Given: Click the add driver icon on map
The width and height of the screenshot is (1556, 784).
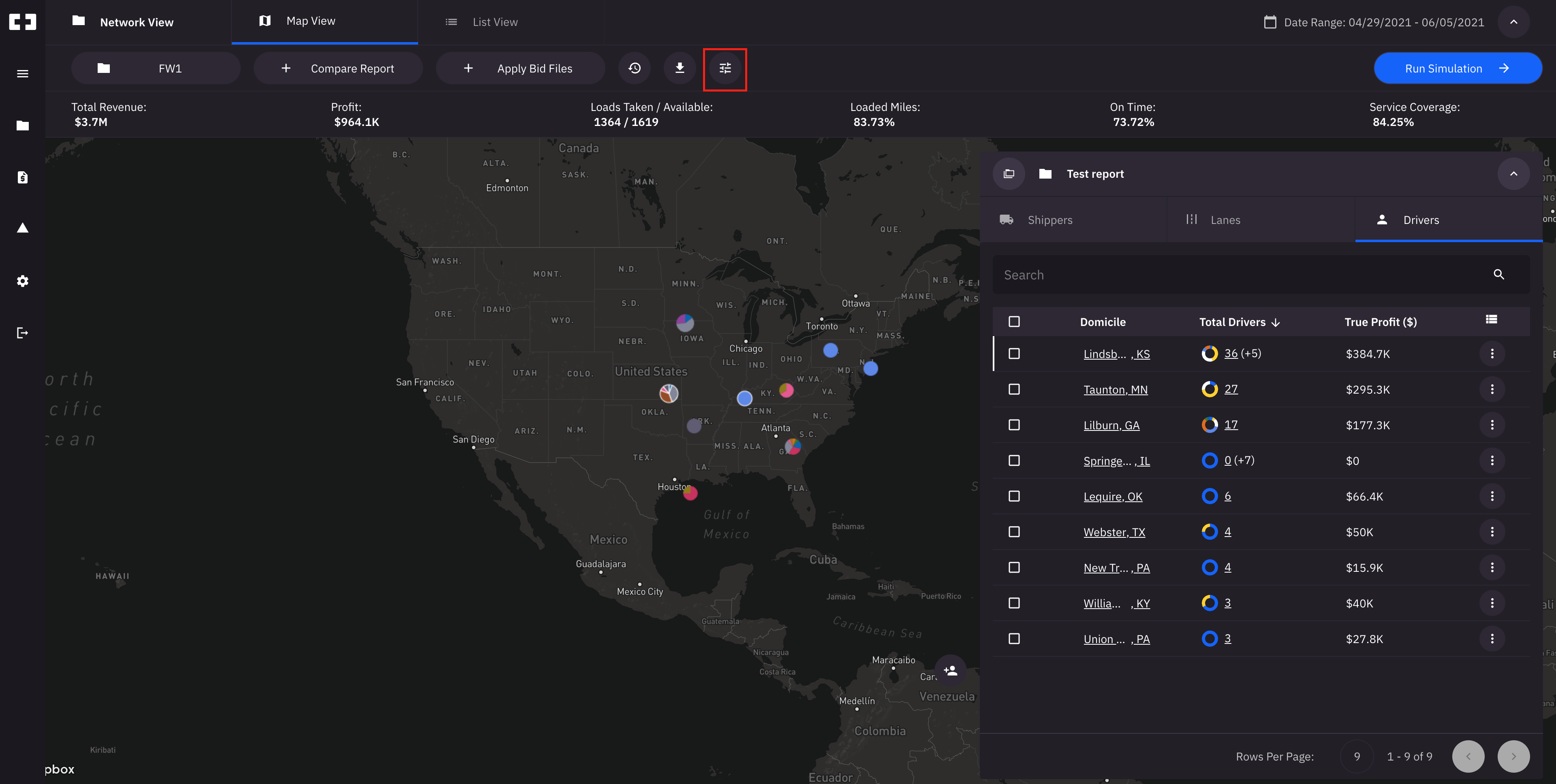Looking at the screenshot, I should coord(950,671).
